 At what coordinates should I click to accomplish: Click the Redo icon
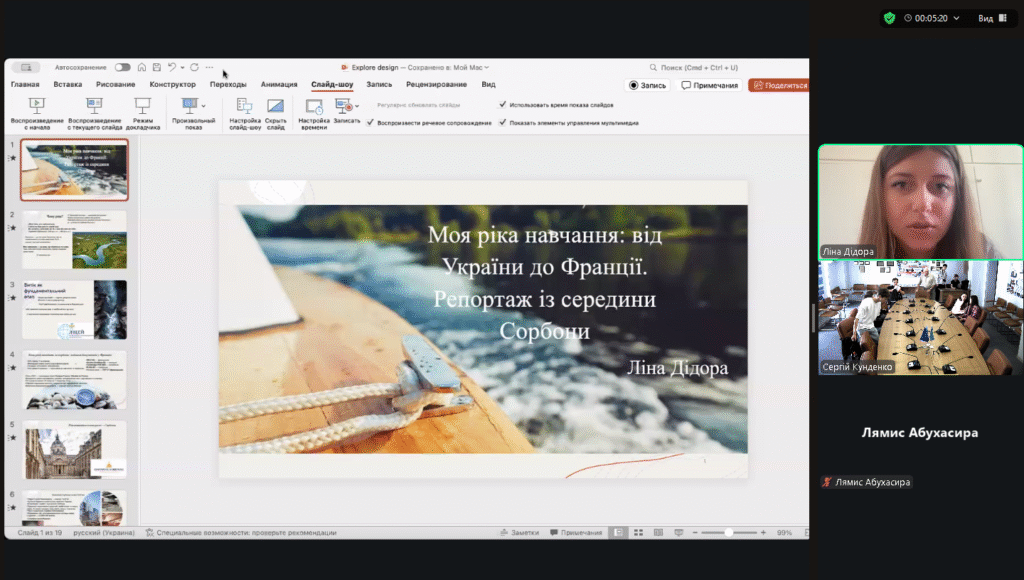point(195,67)
